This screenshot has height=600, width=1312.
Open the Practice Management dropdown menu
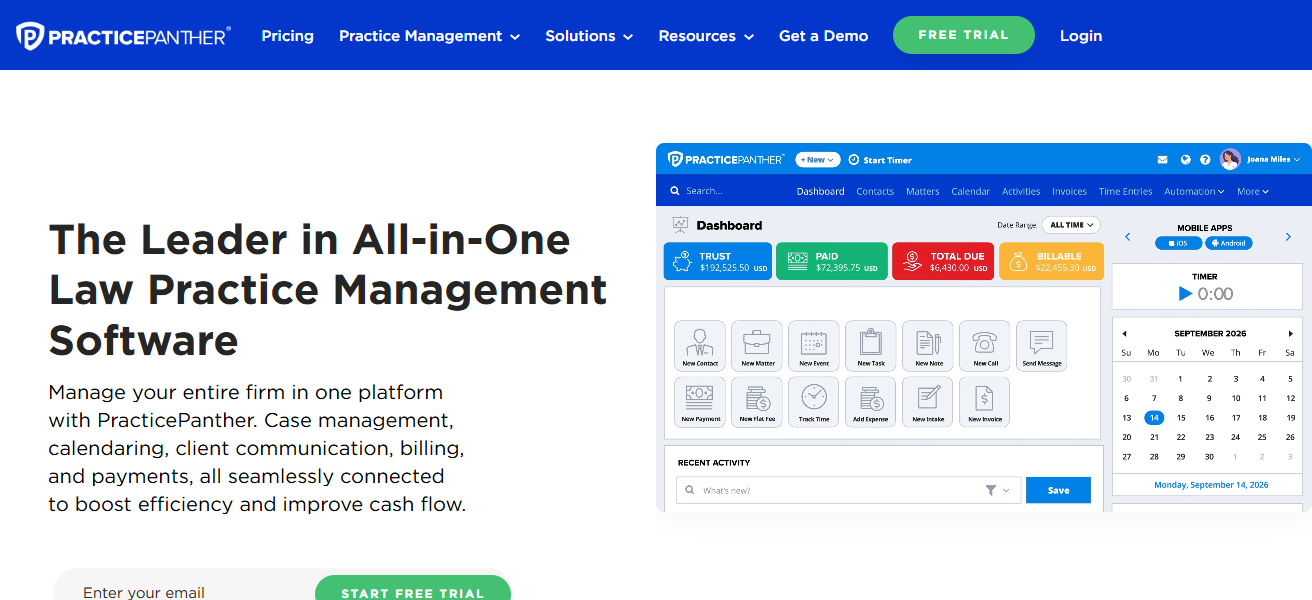pyautogui.click(x=429, y=36)
